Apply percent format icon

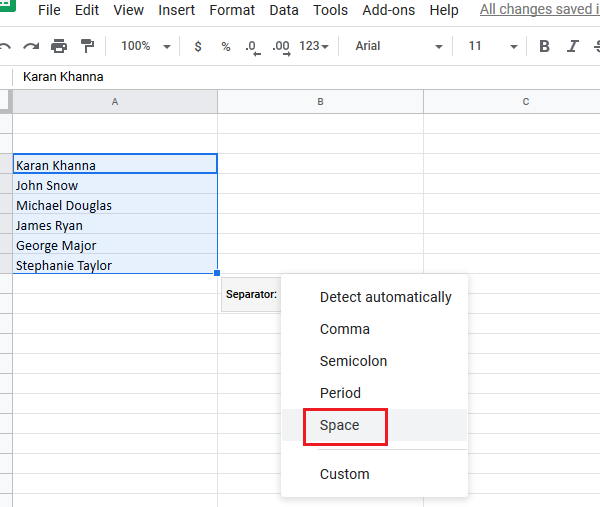[225, 46]
